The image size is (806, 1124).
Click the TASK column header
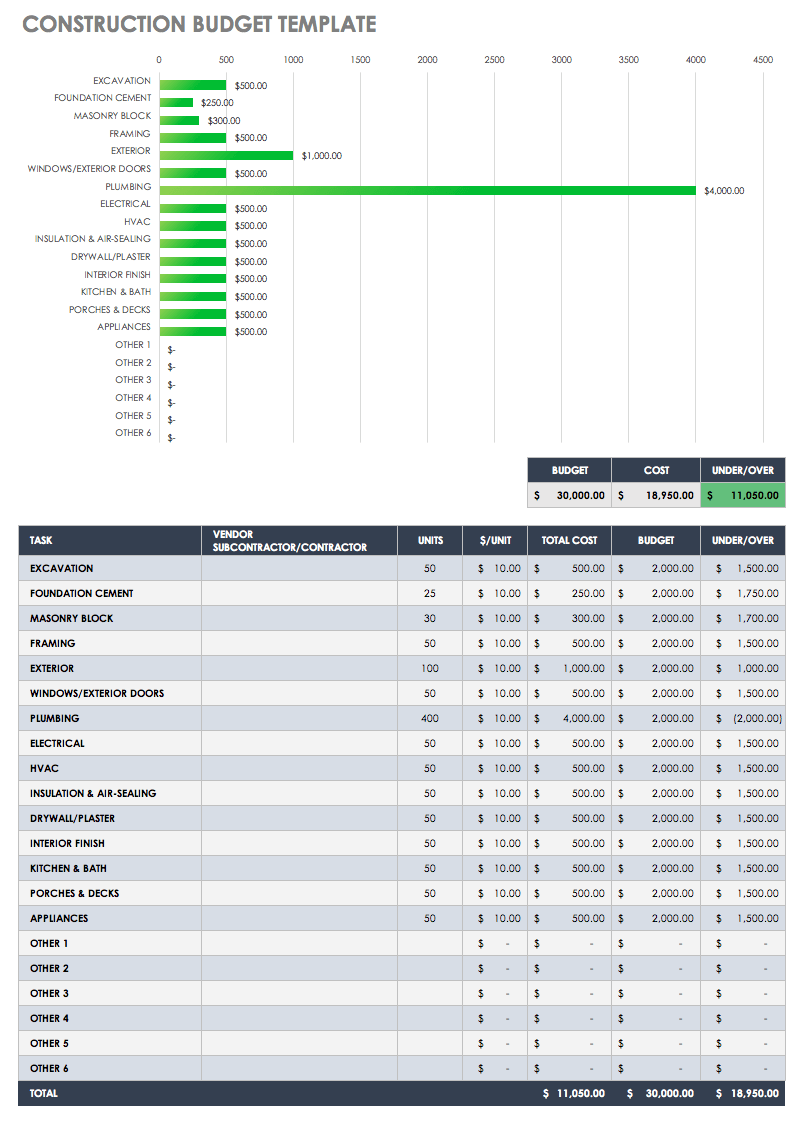41,540
